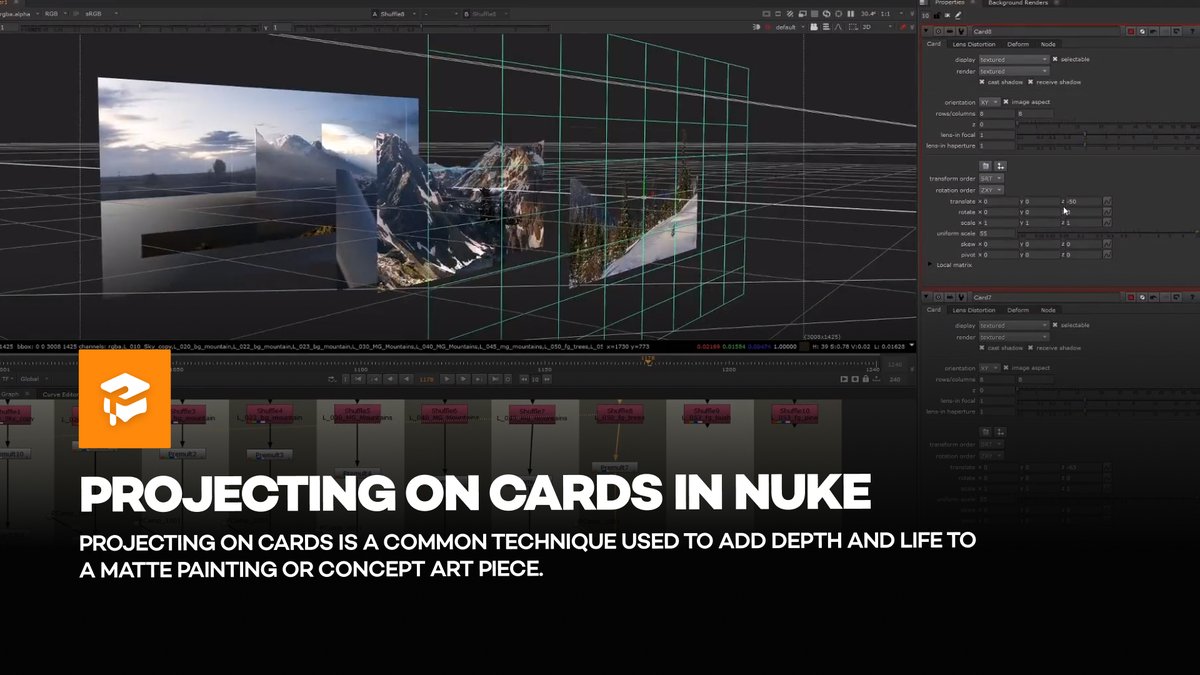
Task: Click the viewer play forward button
Action: pos(447,378)
